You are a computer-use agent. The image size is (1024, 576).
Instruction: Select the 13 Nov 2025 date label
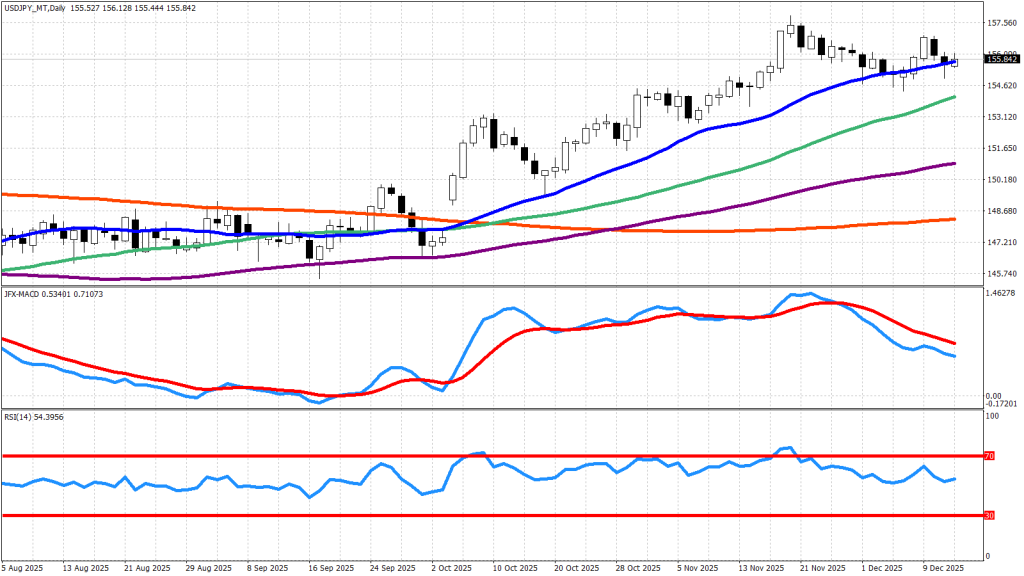[761, 567]
